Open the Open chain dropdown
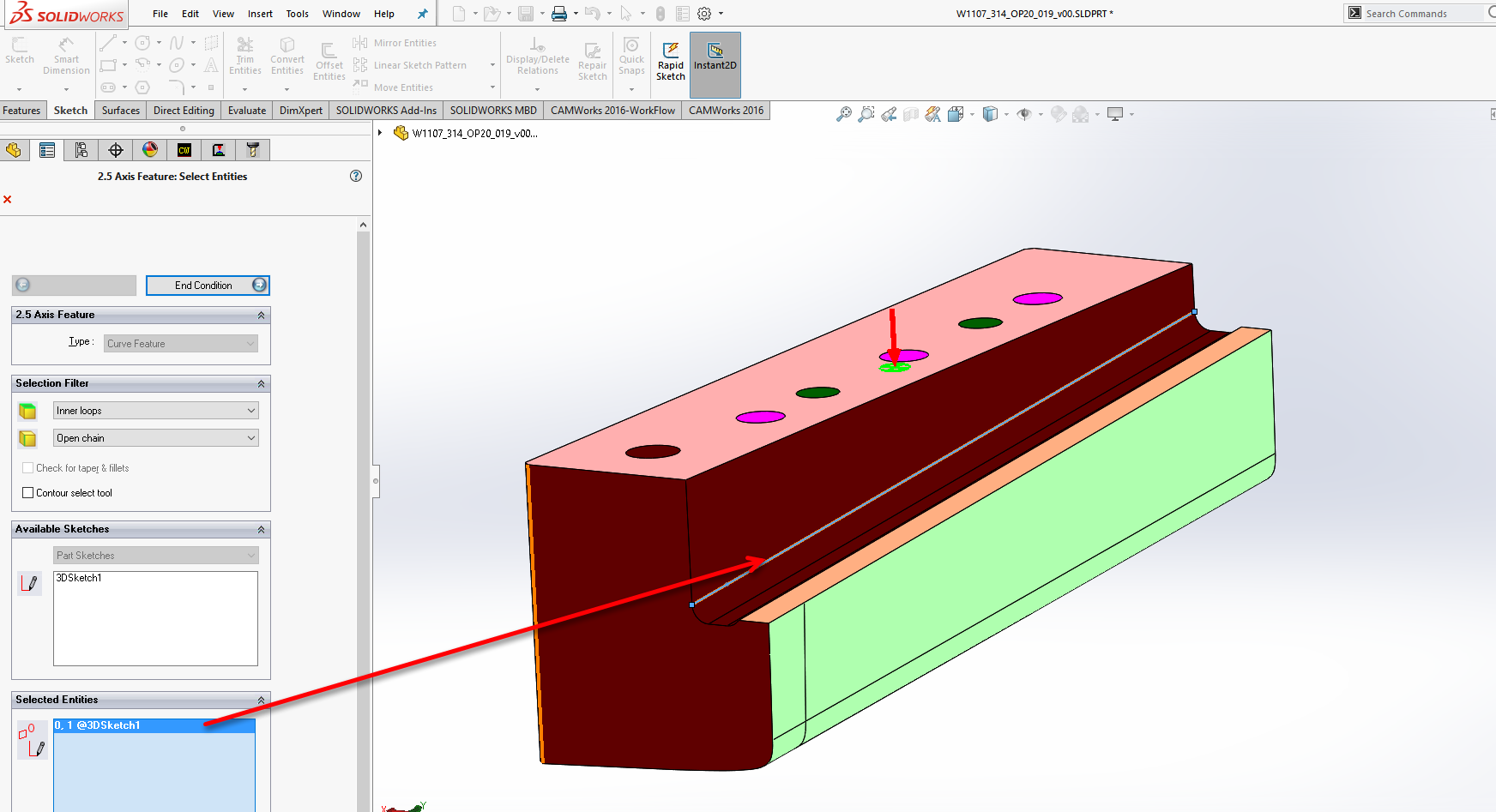 [155, 438]
